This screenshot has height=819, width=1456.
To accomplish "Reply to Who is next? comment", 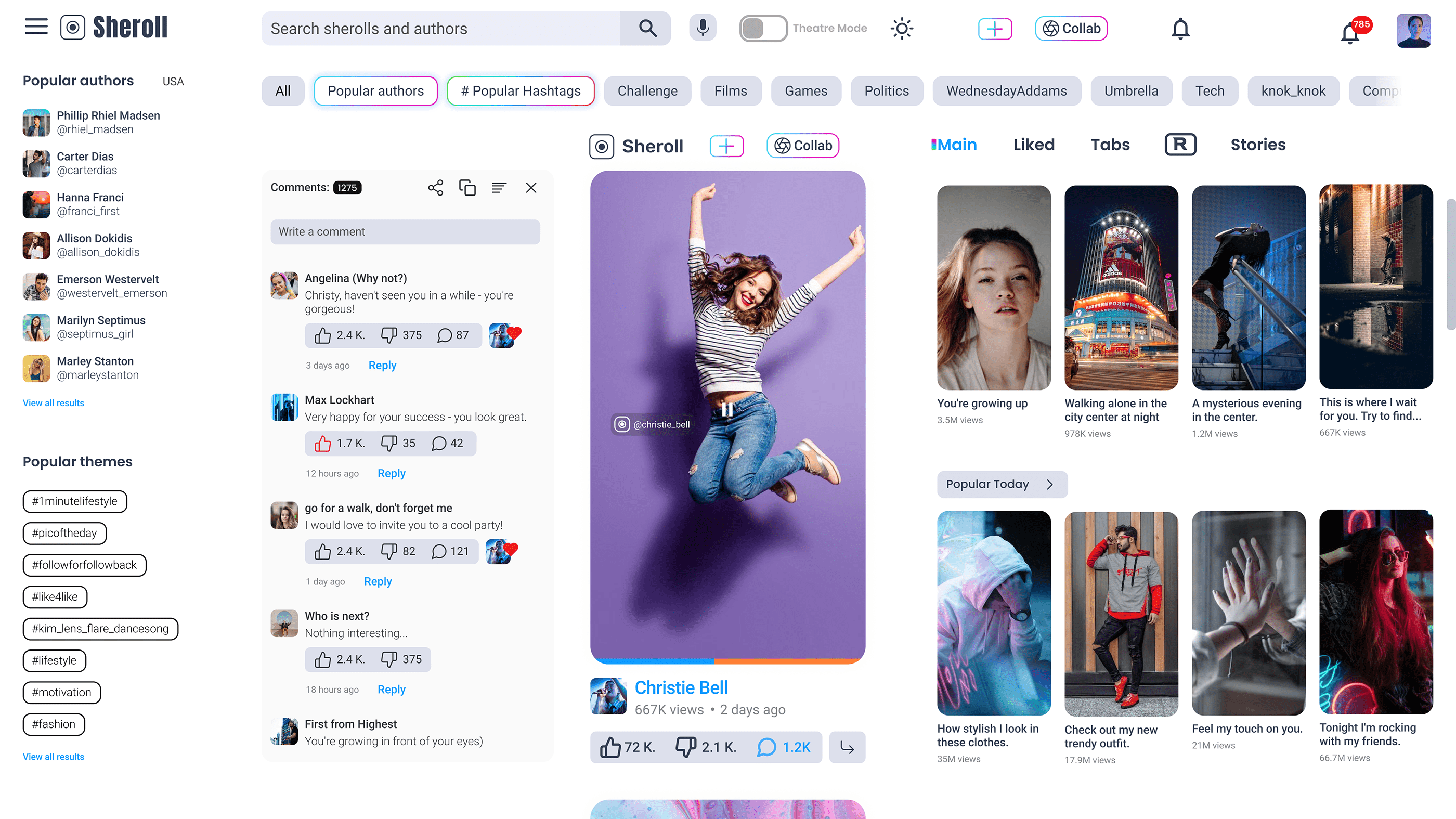I will click(x=391, y=690).
